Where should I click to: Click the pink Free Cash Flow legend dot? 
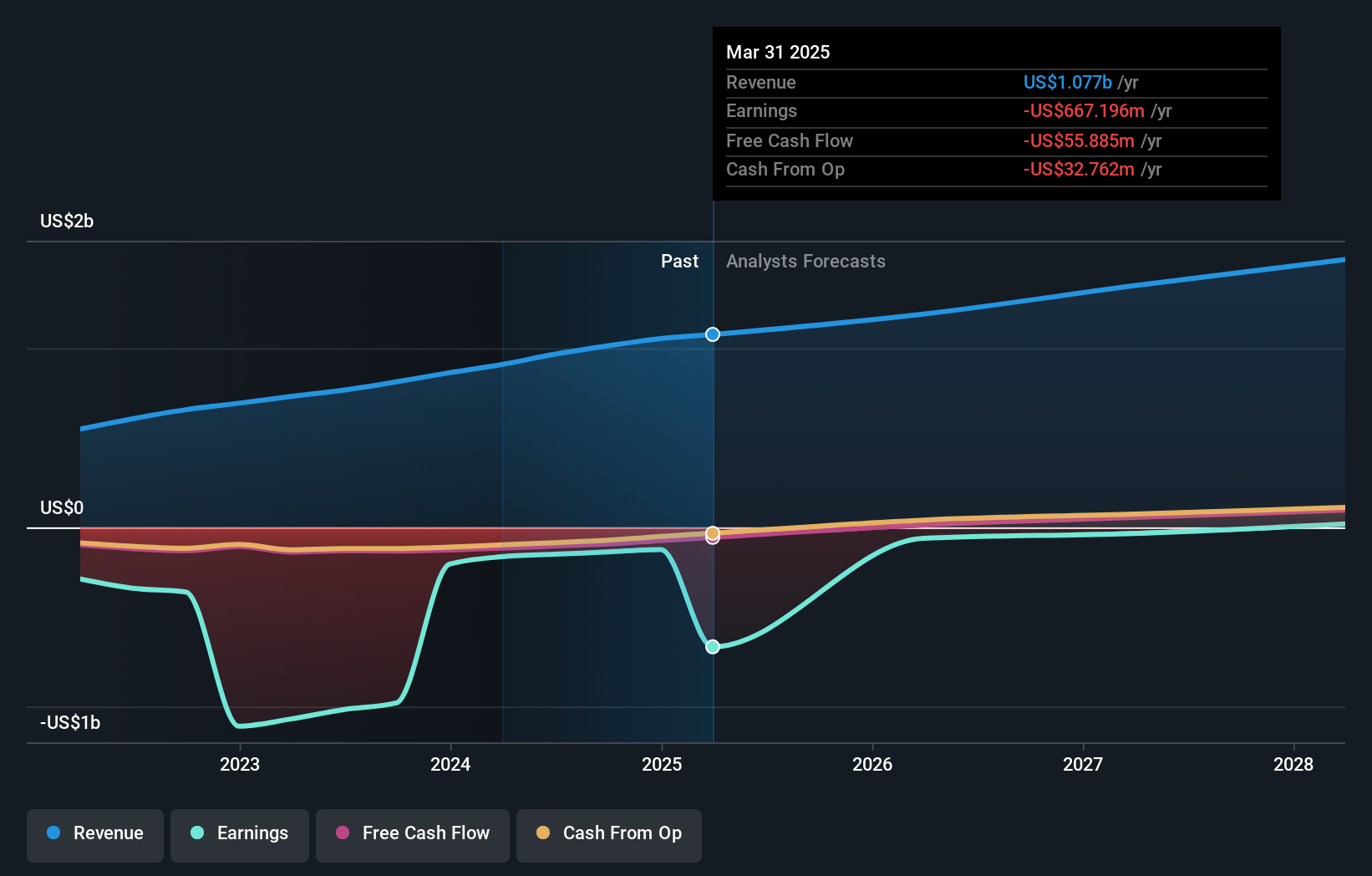(343, 833)
